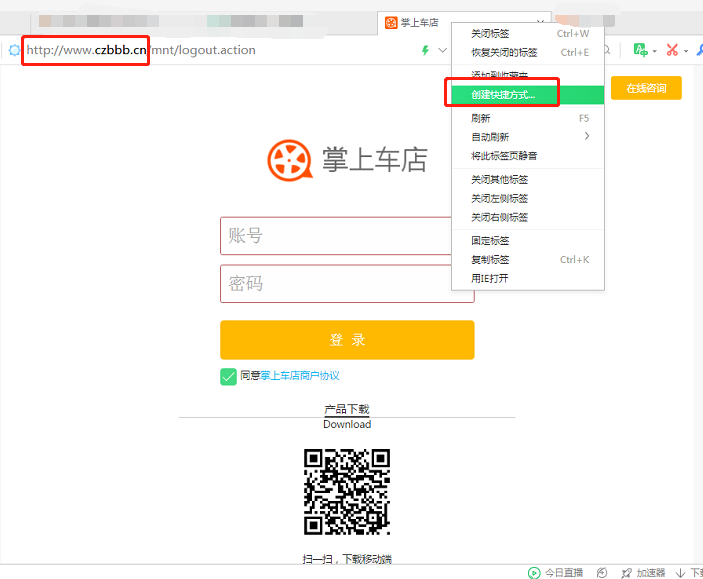The height and width of the screenshot is (579, 703).
Task: Click the site info icon left of URL
Action: tap(14, 50)
